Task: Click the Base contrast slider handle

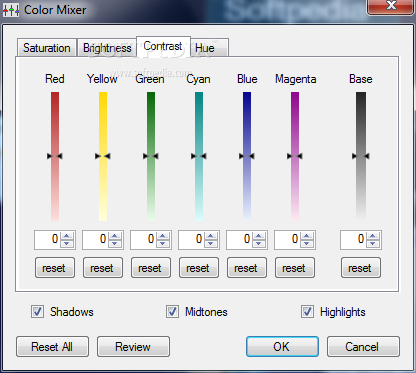Action: point(361,156)
